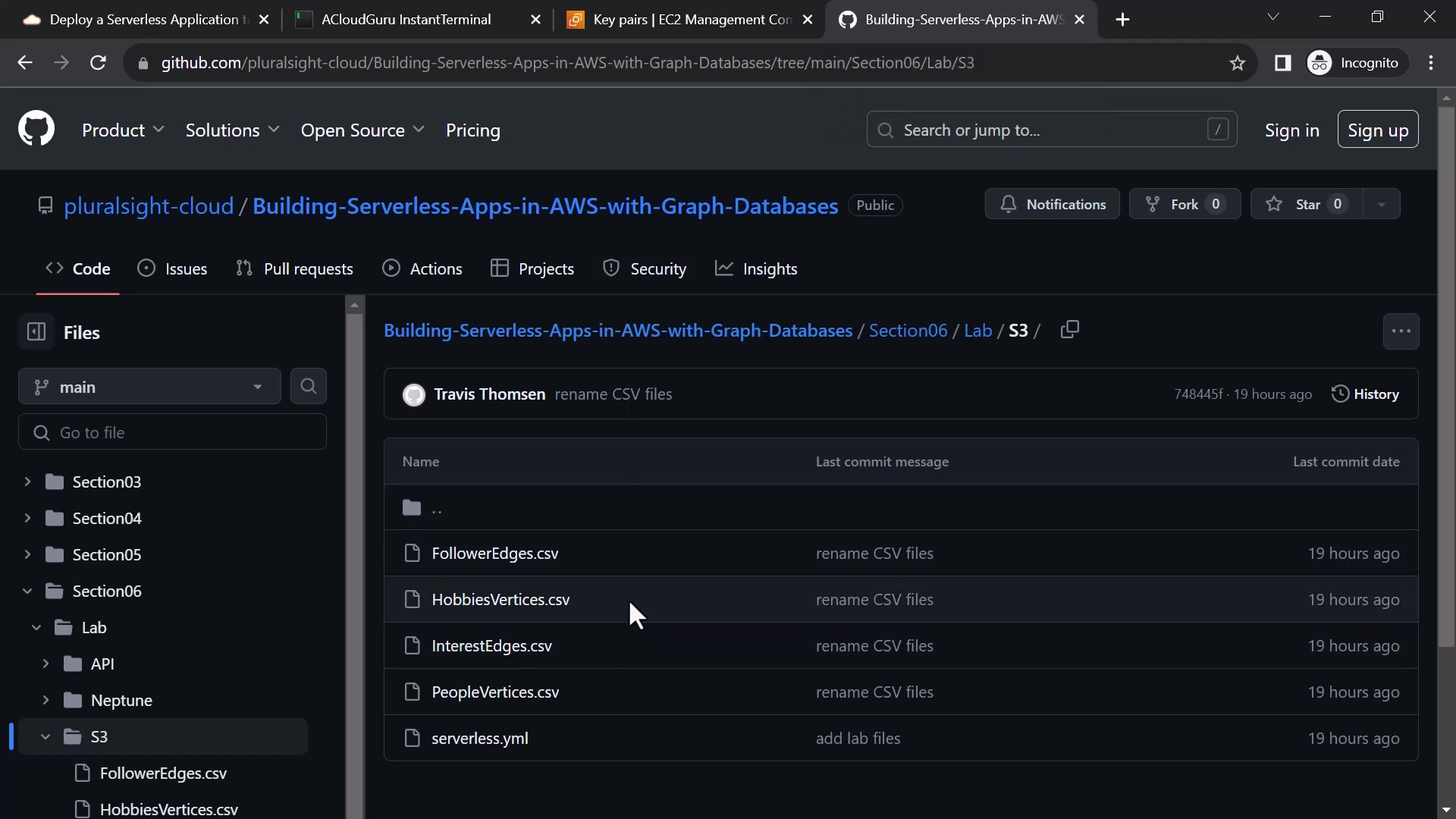This screenshot has height=819, width=1456.
Task: Bookmark this page with star icon
Action: tap(1238, 63)
